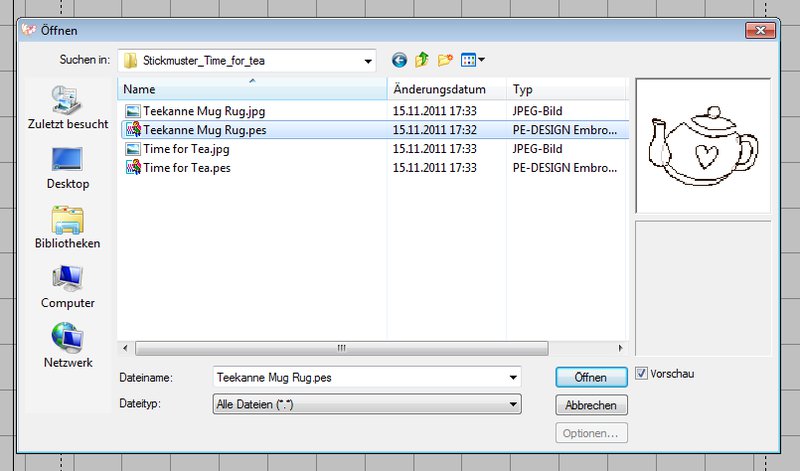Click the Abbrechen button
Viewport: 800px width, 471px height.
(591, 405)
